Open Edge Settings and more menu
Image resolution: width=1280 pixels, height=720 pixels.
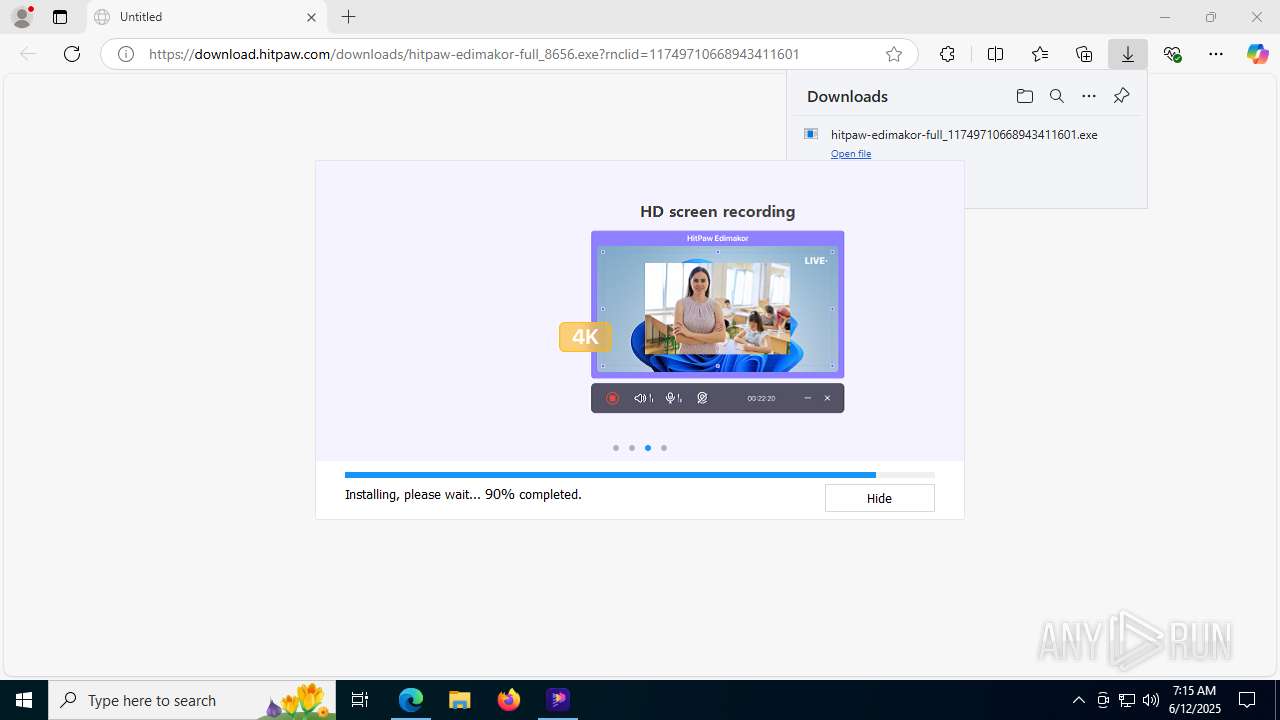tap(1216, 54)
